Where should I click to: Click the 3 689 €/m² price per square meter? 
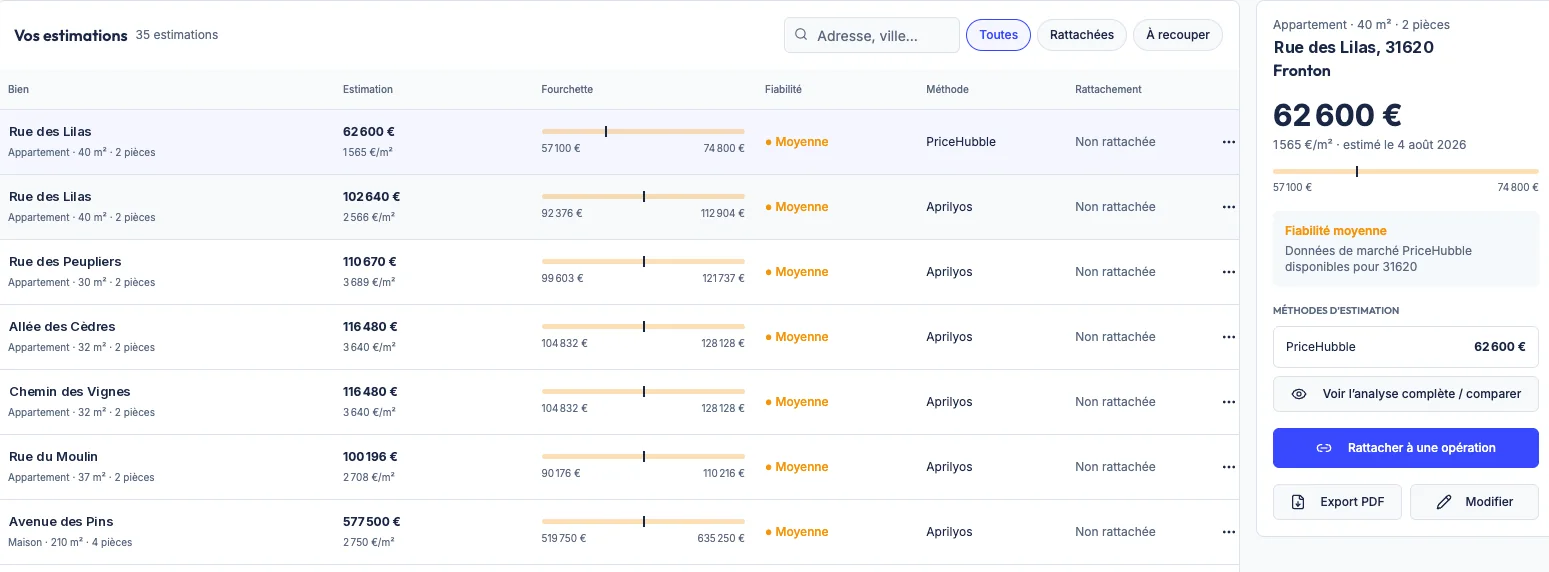point(369,283)
